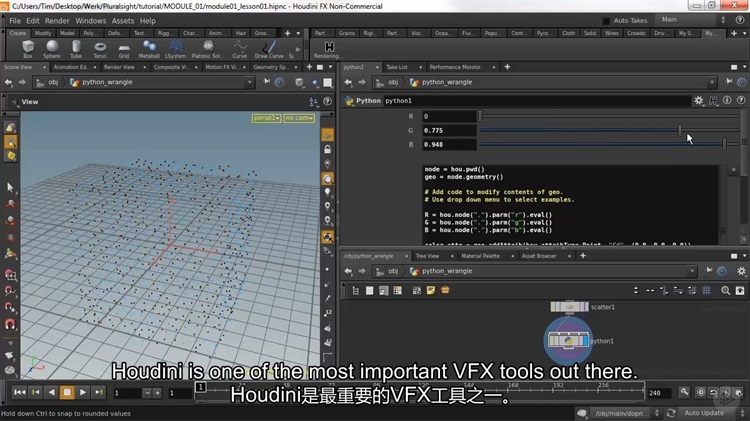Select the Metaball shelf tool

[x=149, y=49]
